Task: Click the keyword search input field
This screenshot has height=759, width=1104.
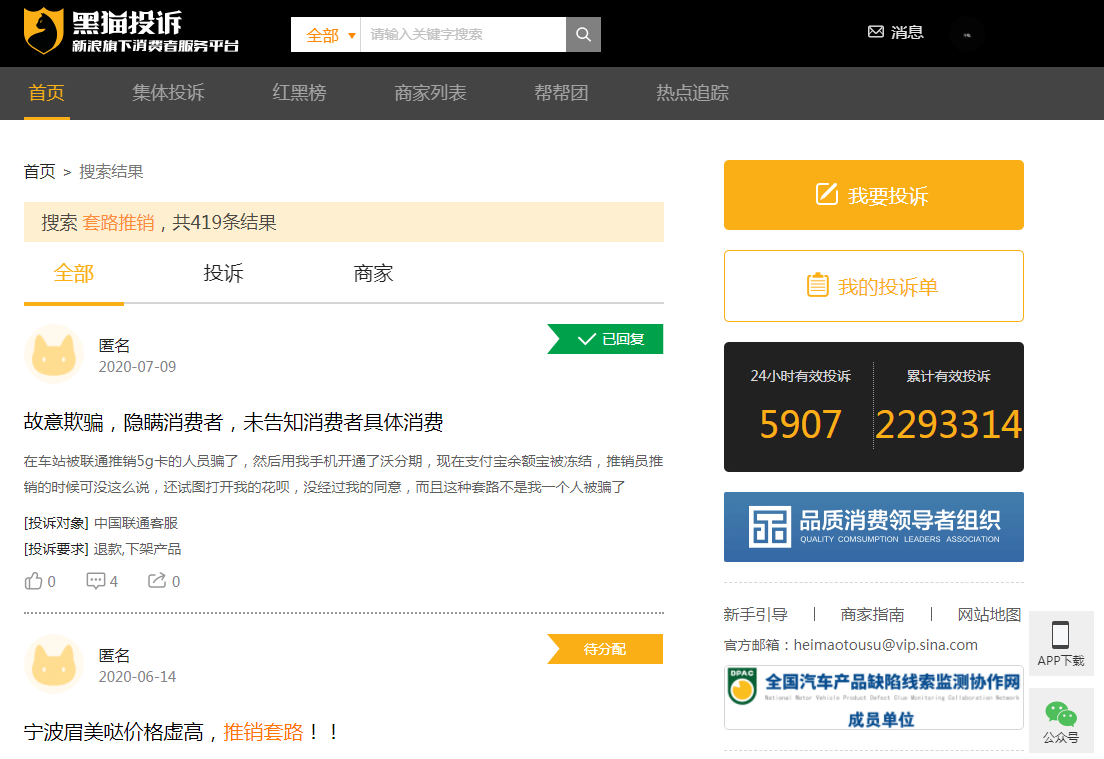Action: (x=463, y=34)
